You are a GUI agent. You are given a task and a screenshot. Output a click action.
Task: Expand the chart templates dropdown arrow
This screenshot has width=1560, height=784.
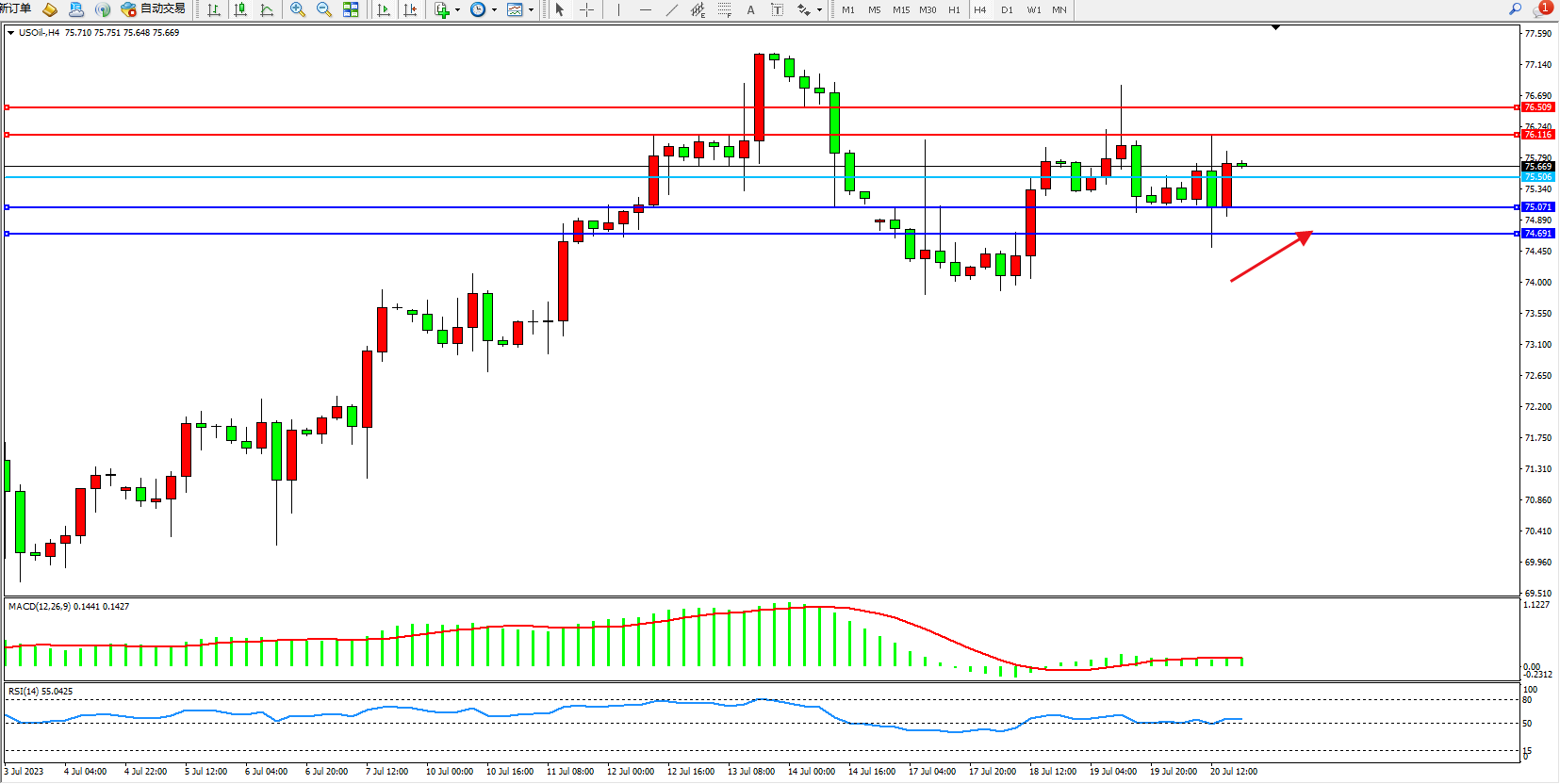531,10
